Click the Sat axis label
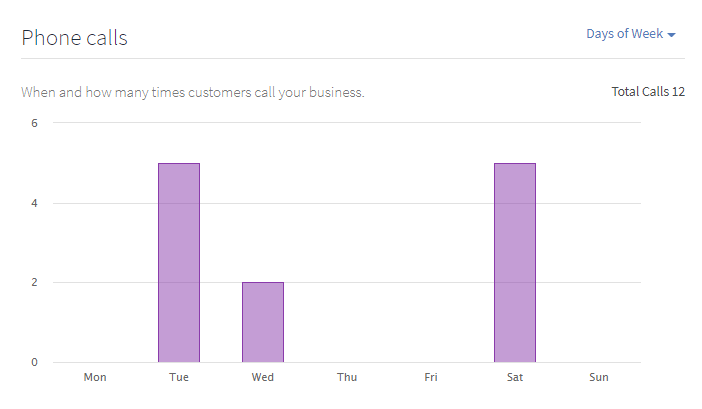This screenshot has width=702, height=409. coord(515,377)
